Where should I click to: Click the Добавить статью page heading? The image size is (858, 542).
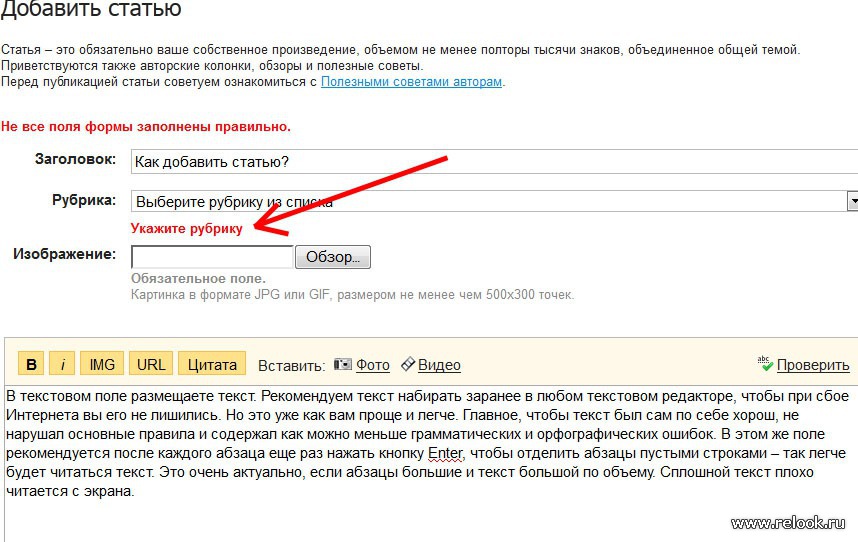91,9
